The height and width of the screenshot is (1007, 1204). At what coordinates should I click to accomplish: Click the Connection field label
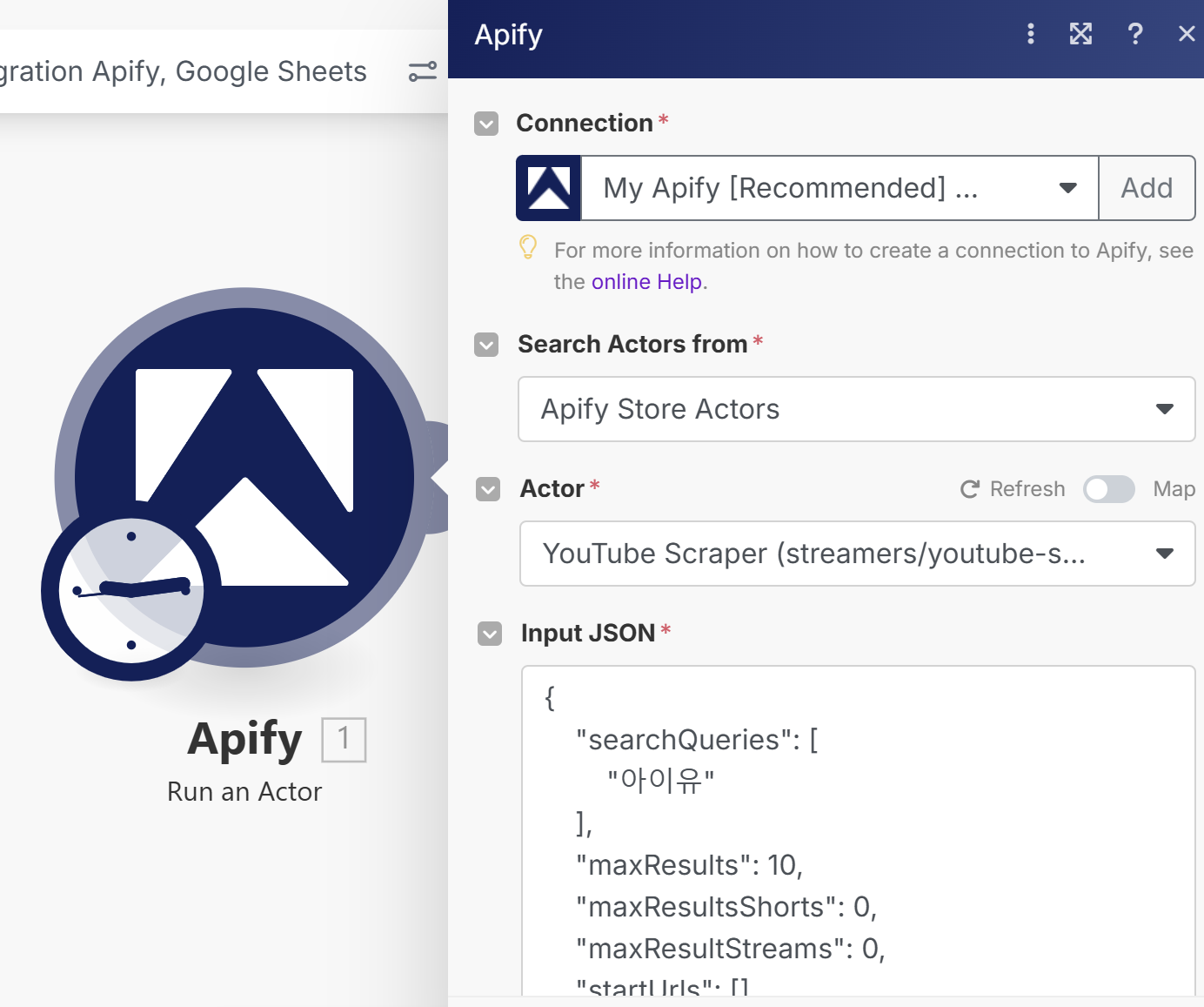[x=585, y=124]
